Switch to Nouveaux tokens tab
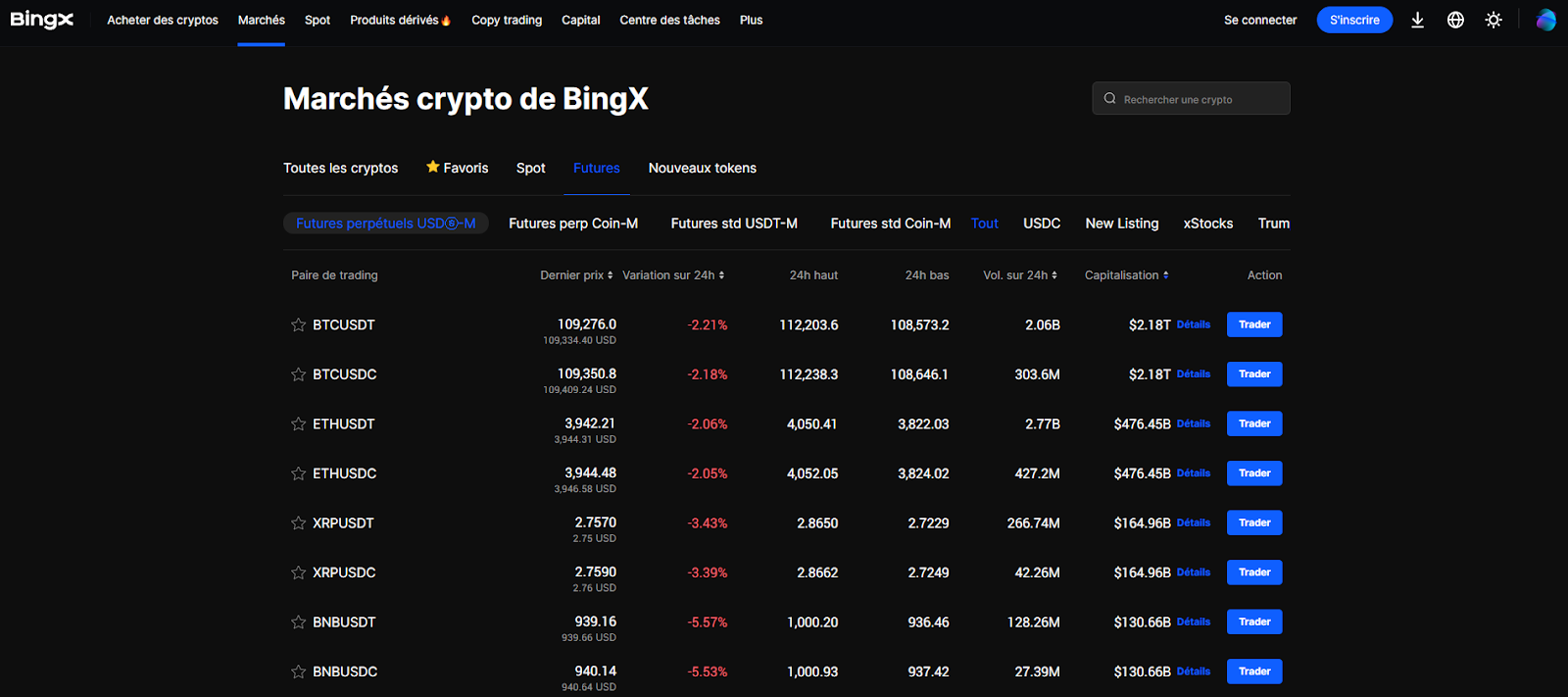1568x697 pixels. (x=703, y=168)
